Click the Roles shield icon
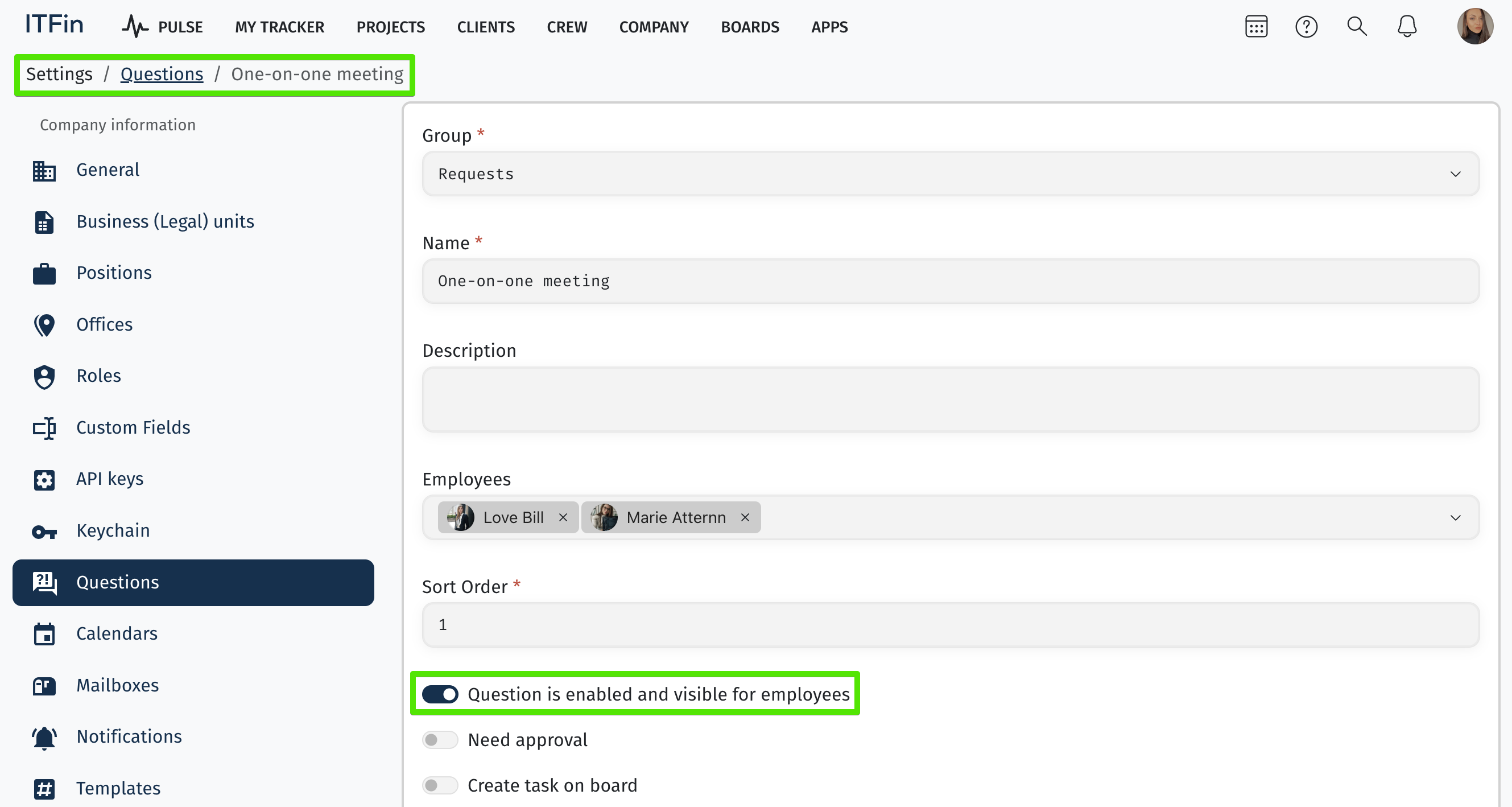This screenshot has height=807, width=1512. (x=44, y=377)
